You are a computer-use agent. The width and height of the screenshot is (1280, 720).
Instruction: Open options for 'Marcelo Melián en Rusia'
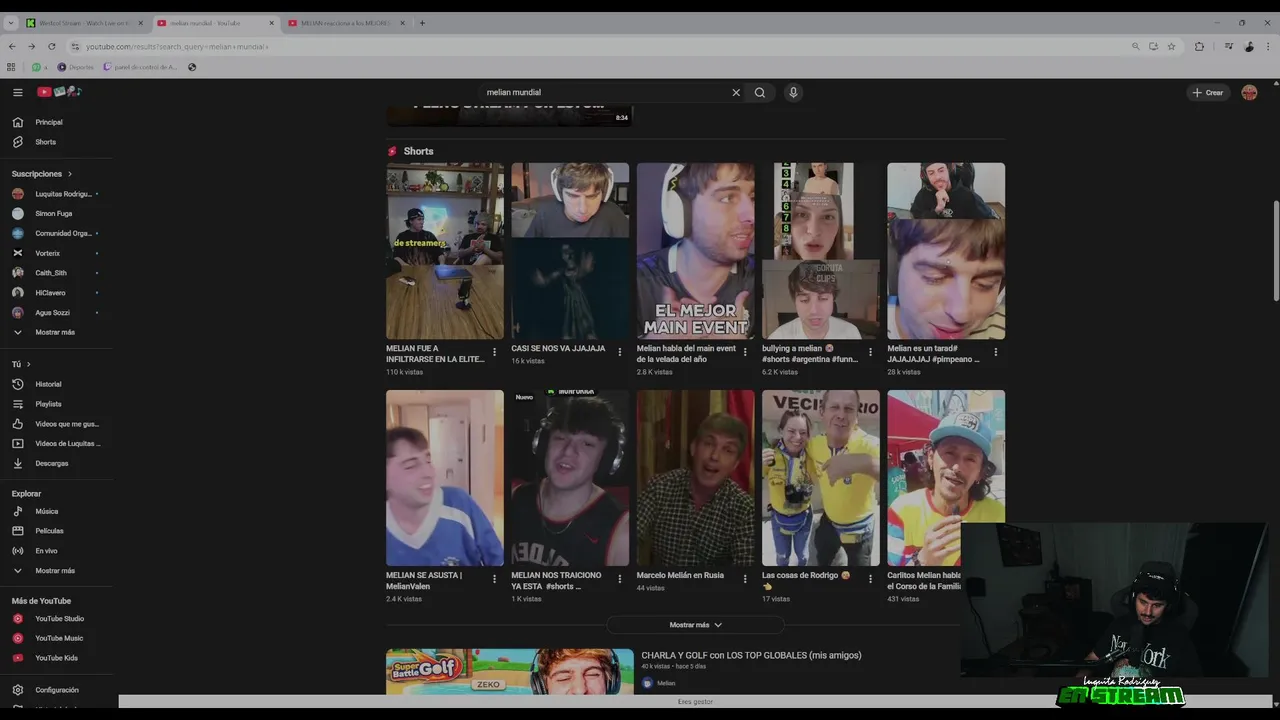[745, 579]
